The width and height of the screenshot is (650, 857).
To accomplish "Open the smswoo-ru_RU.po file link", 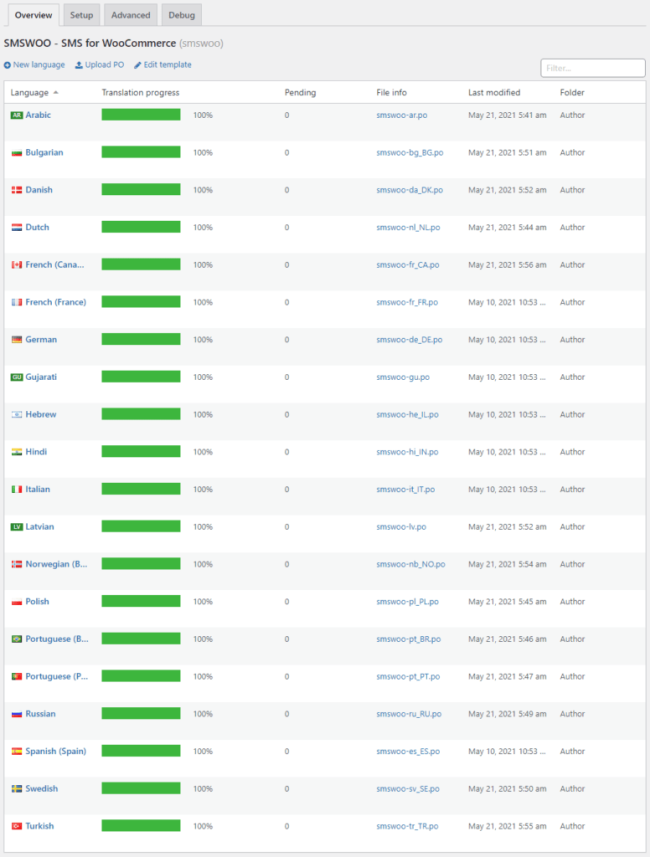I will 410,714.
